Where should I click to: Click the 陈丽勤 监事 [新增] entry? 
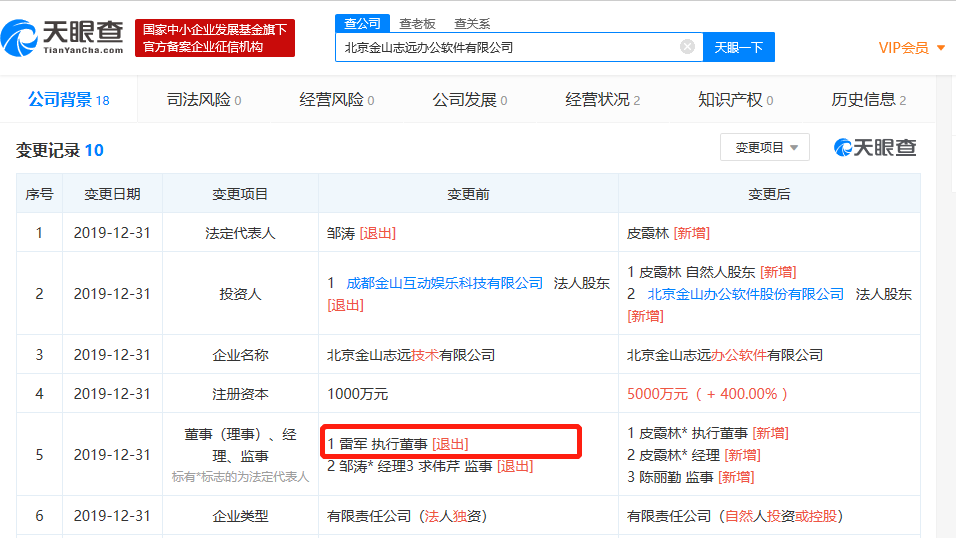[691, 477]
